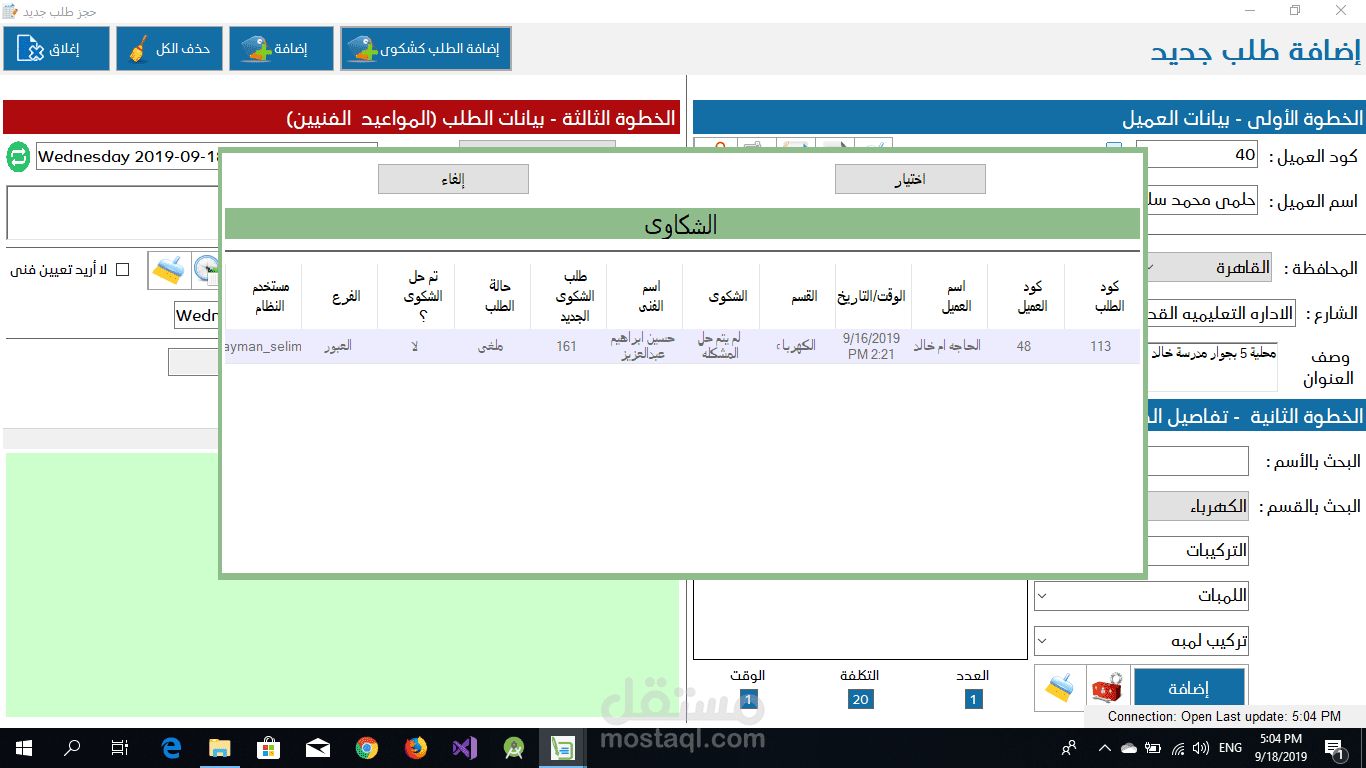Click the حالة الطلب column header
The height and width of the screenshot is (768, 1366).
point(492,297)
